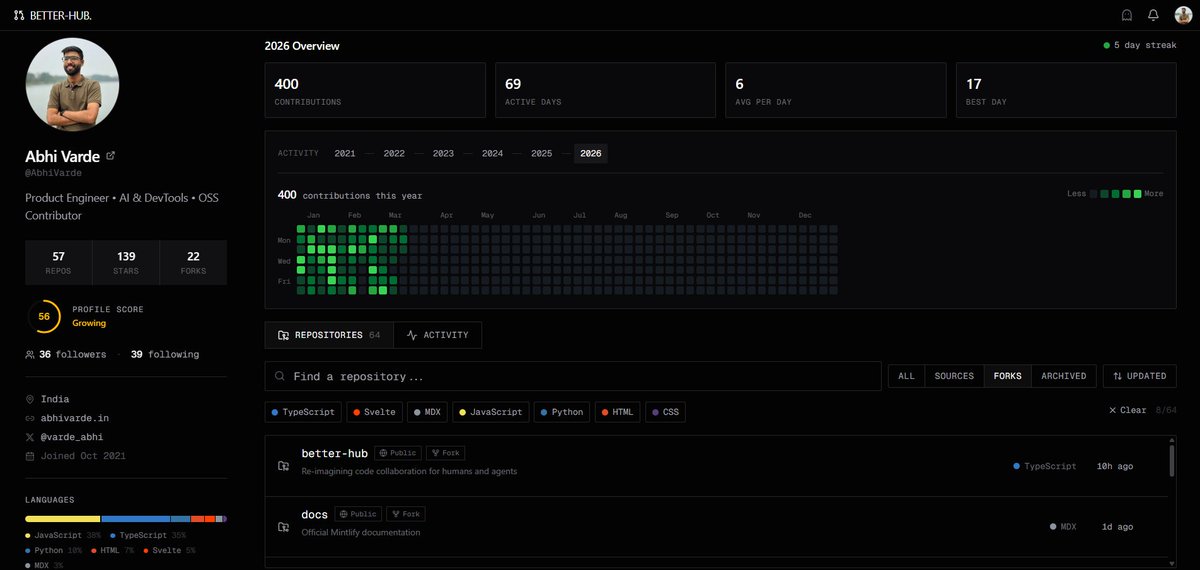Click the 139 STARS stat box
Screen dimensions: 1200x570
(x=126, y=263)
